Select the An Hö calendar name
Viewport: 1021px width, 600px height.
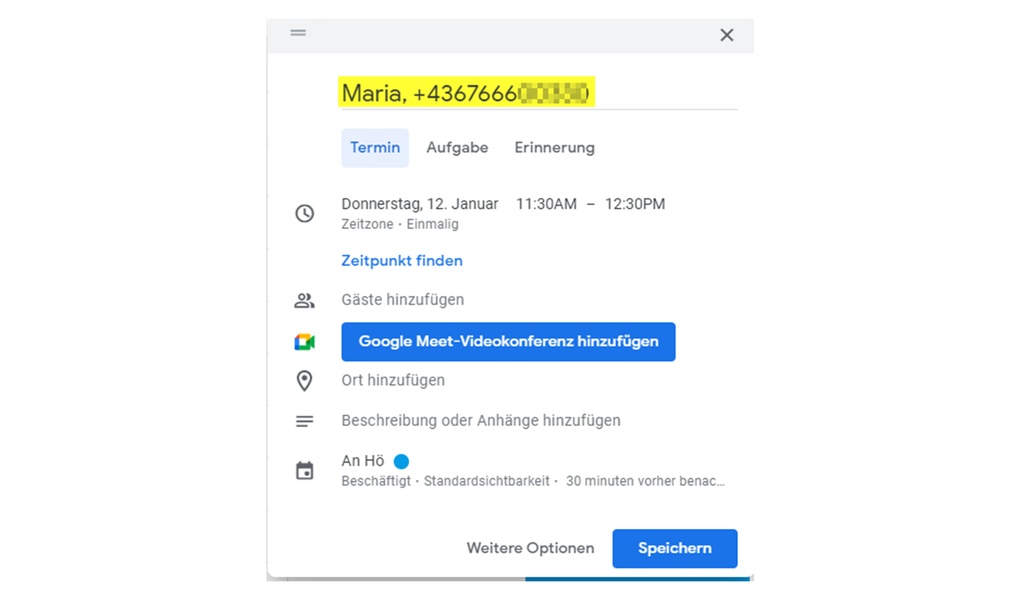coord(363,461)
